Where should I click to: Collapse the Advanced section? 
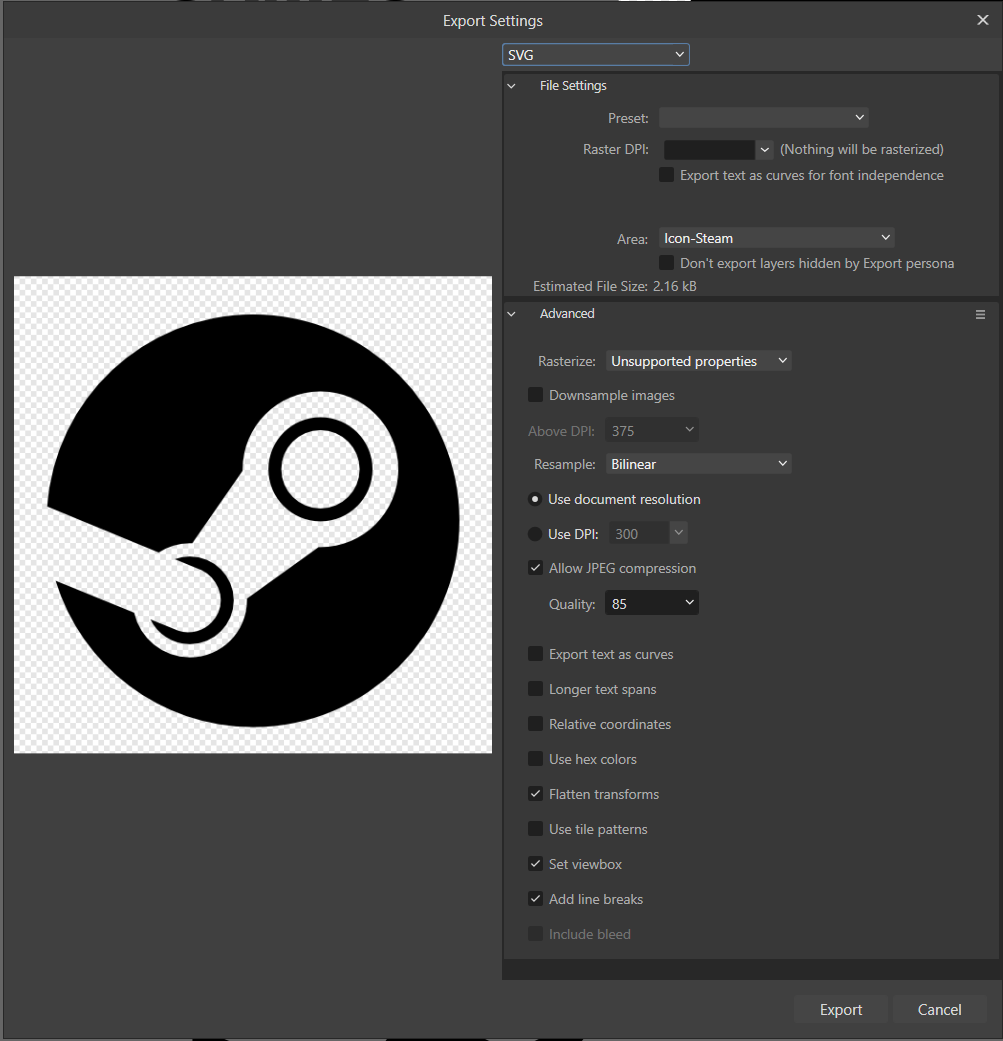pos(511,314)
